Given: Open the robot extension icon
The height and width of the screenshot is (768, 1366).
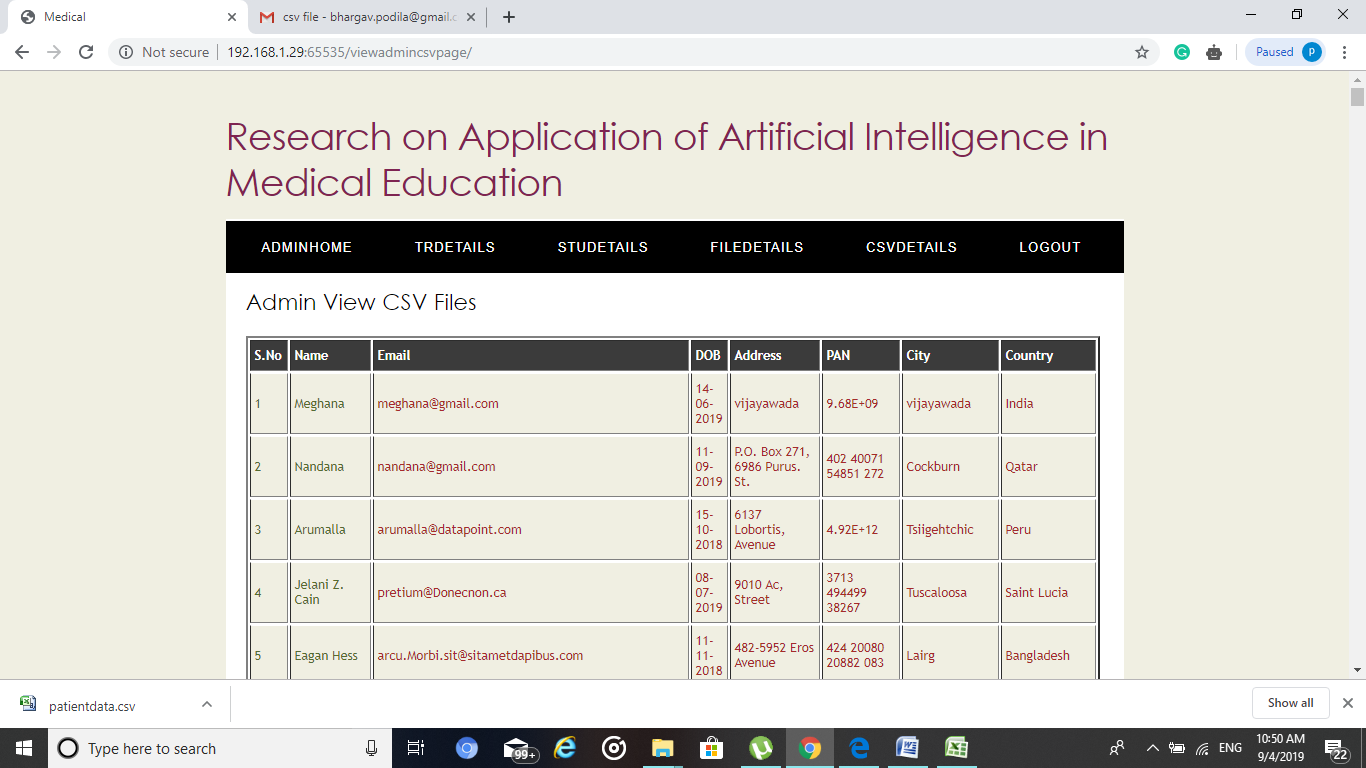Looking at the screenshot, I should point(1214,52).
